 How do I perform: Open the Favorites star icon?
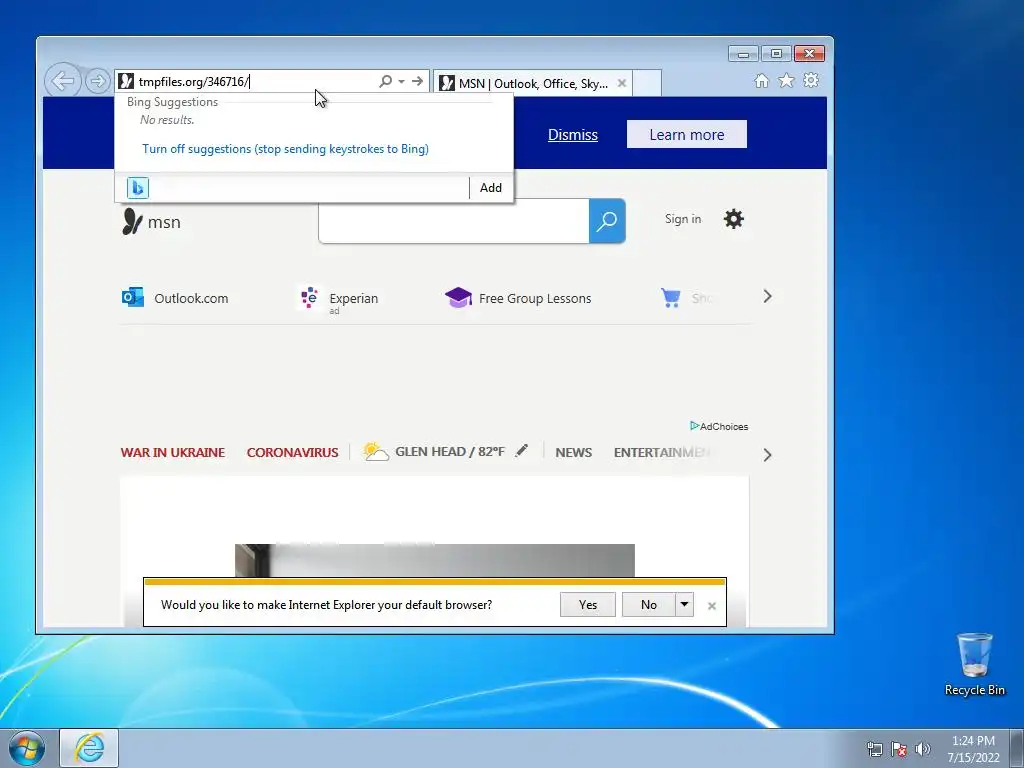tap(786, 80)
